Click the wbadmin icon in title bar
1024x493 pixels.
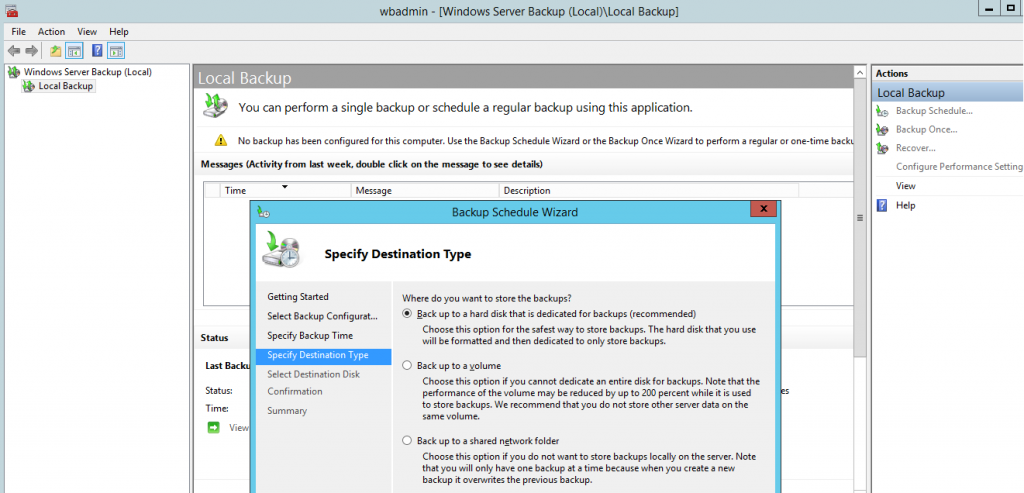11,10
